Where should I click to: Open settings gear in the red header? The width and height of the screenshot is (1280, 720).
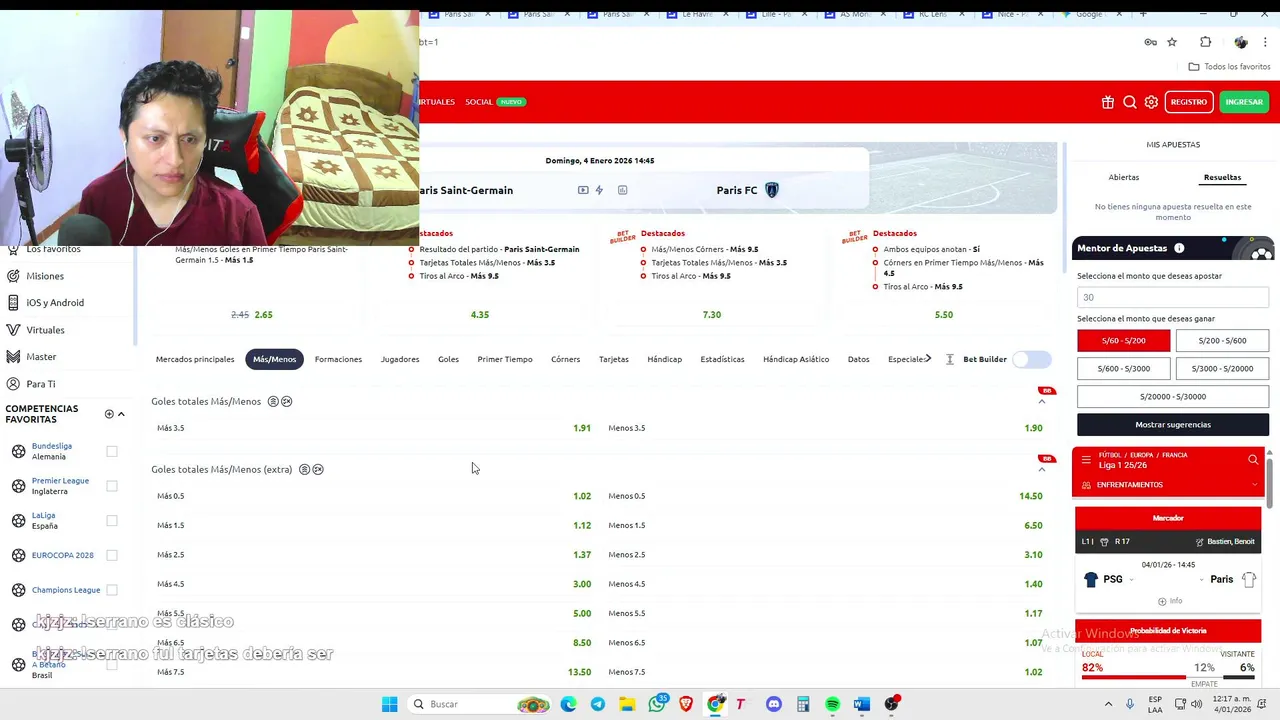click(1151, 102)
